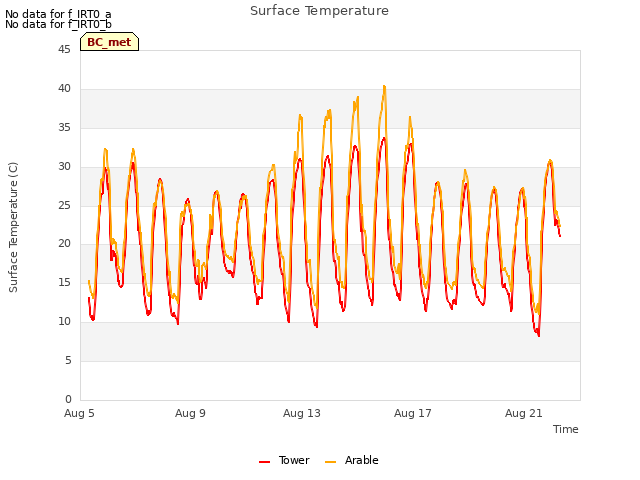Click the 'No data for f_IRT0_a' message
Image resolution: width=640 pixels, height=480 pixels.
click(x=58, y=14)
